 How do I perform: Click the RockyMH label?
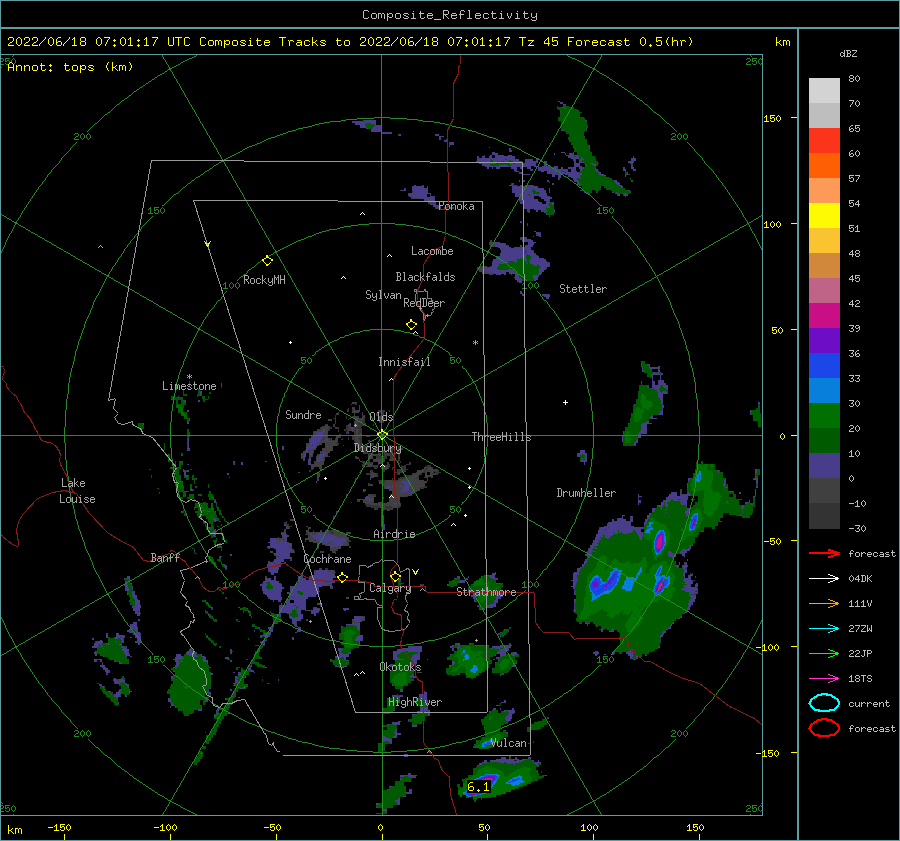tap(264, 280)
